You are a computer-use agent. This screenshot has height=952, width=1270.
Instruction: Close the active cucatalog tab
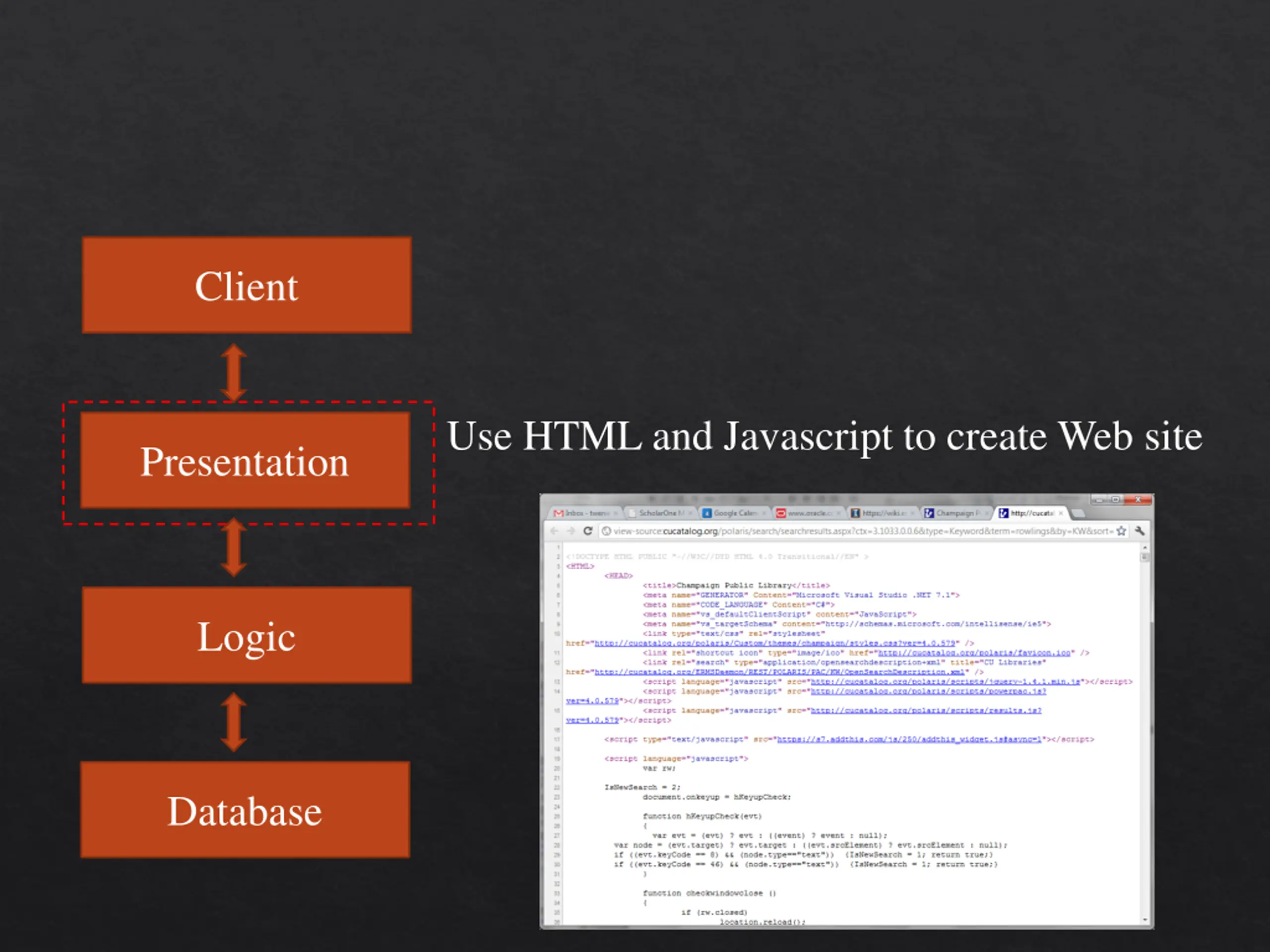[1061, 513]
